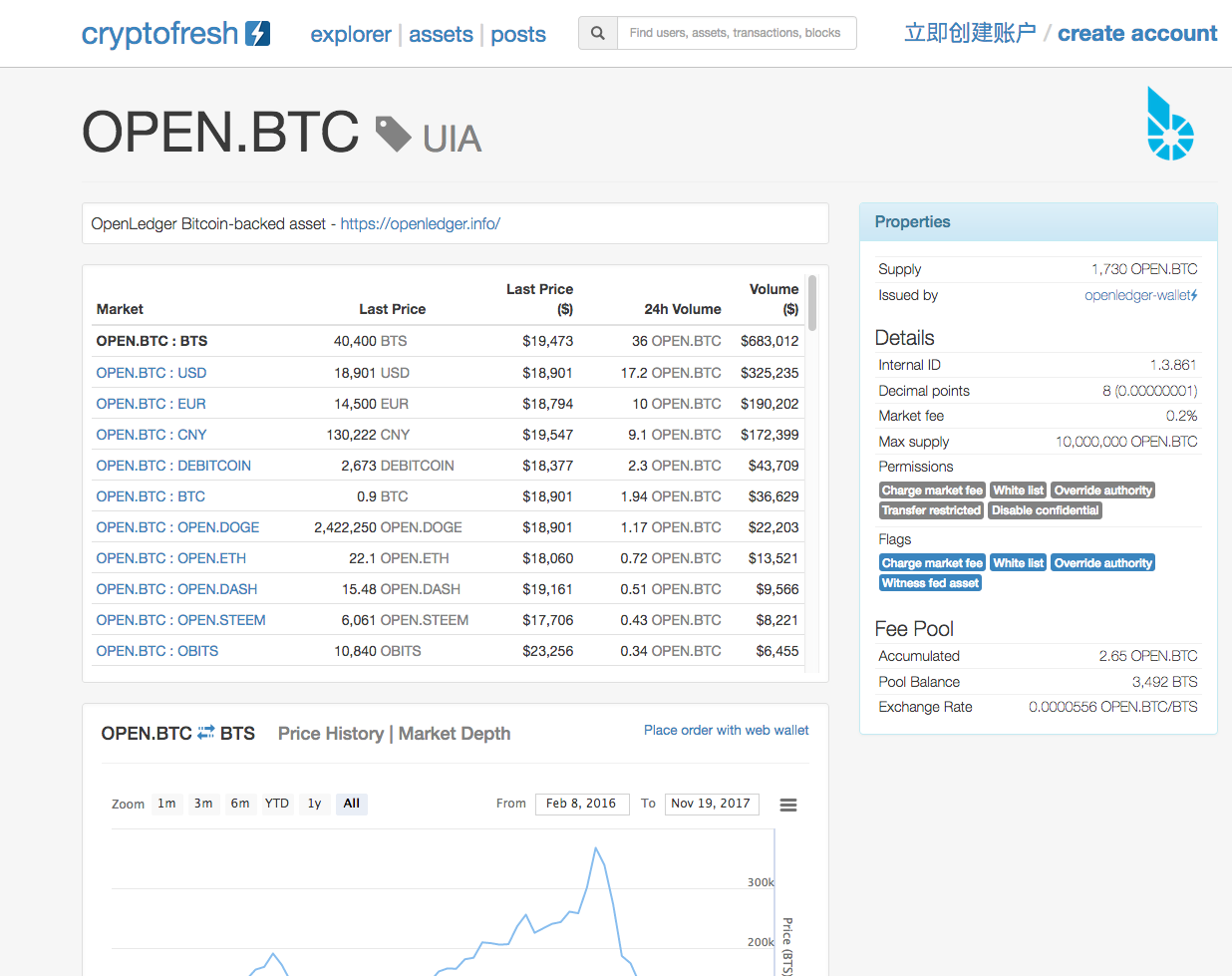Click the 0.0000556 OPEN.BTC/BTS exchange rate
Viewport: 1232px width, 976px height.
1113,707
